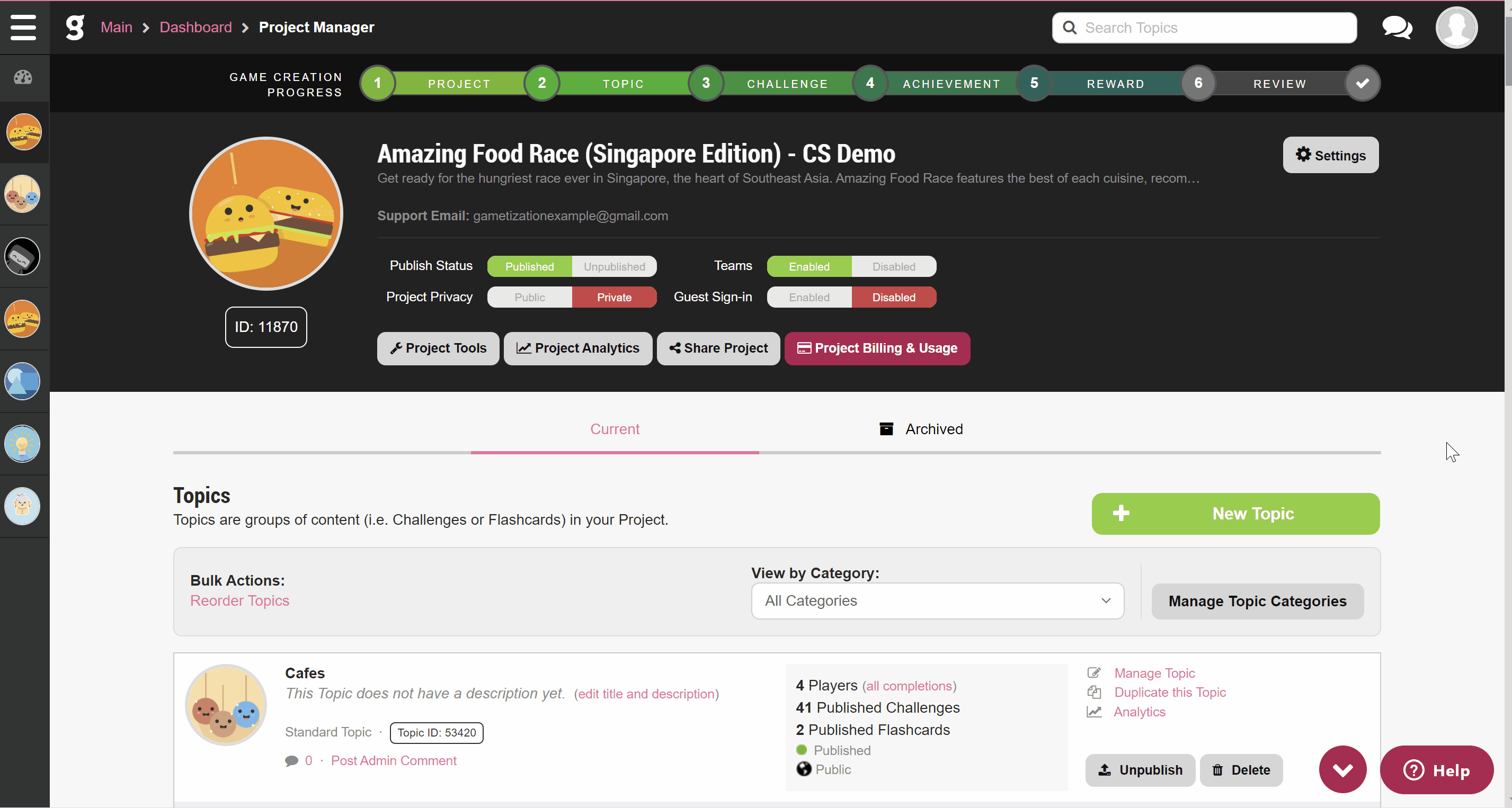Image resolution: width=1512 pixels, height=808 pixels.
Task: Go to Dashboard in breadcrumb
Action: pyautogui.click(x=195, y=27)
